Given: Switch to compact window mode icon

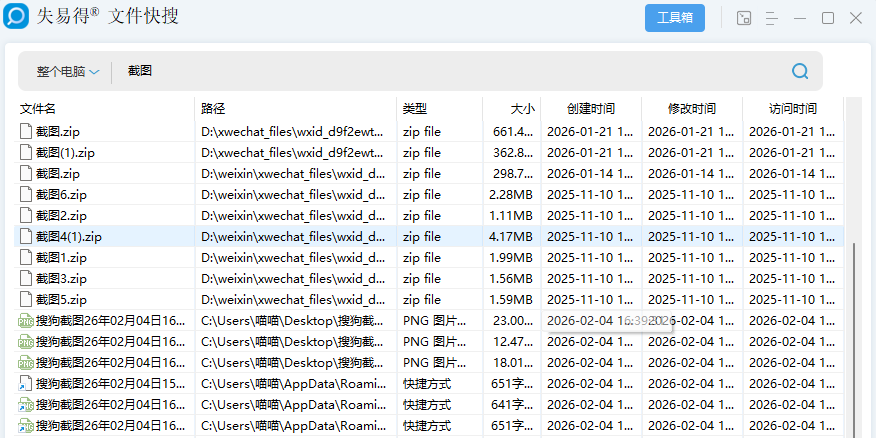Looking at the screenshot, I should (743, 18).
